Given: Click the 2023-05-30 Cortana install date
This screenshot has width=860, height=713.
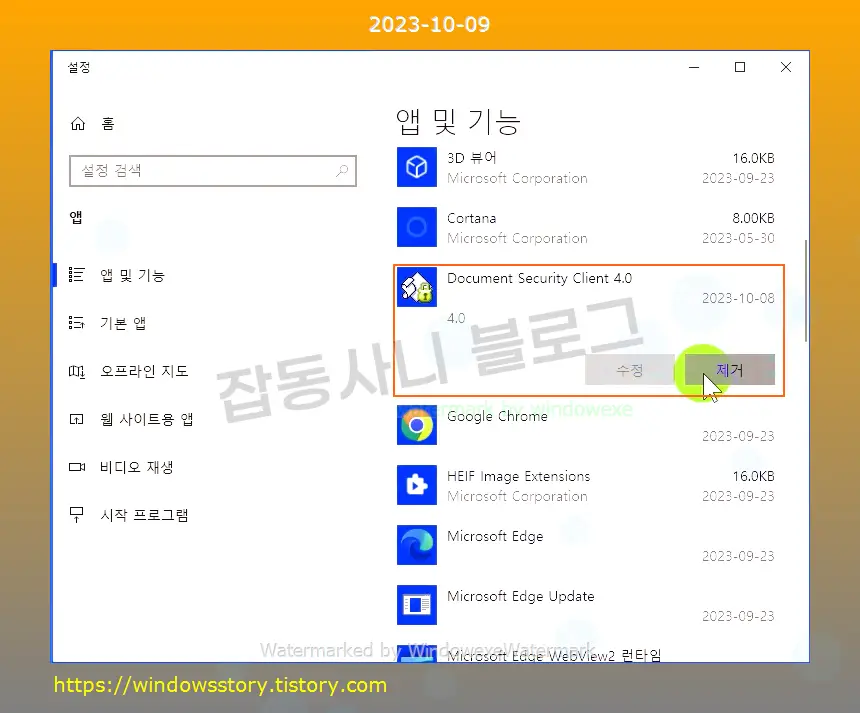Looking at the screenshot, I should 738,239.
